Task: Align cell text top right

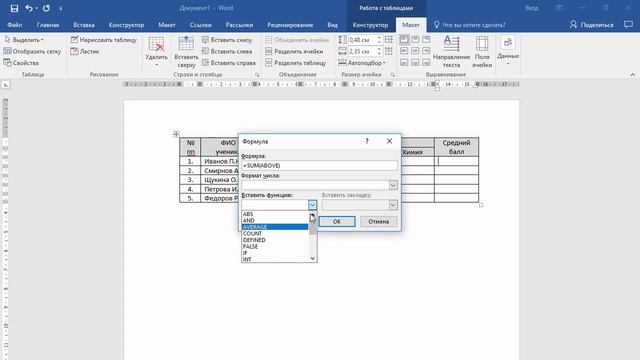Action: pos(426,40)
